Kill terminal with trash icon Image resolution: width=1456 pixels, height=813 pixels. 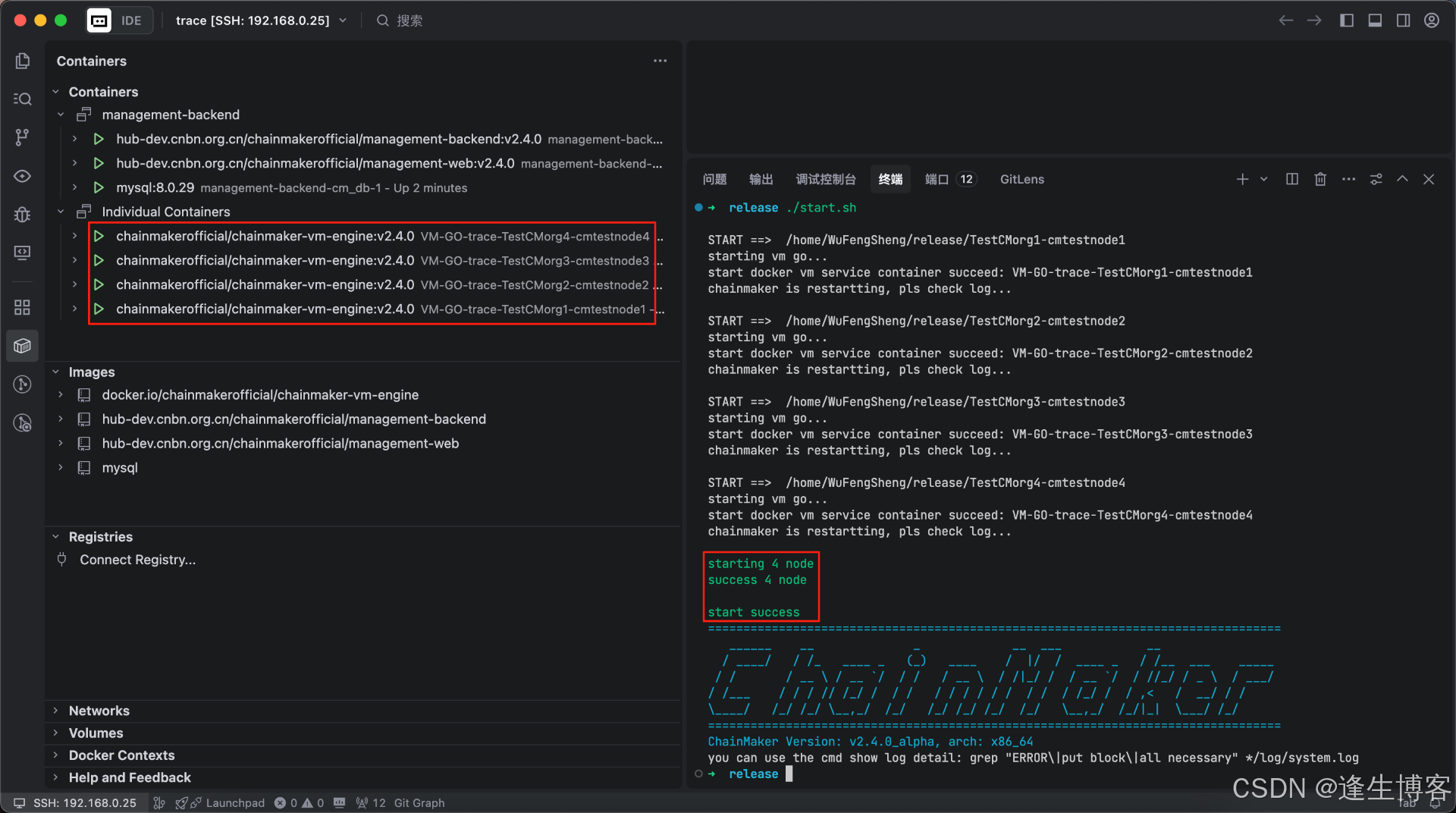coord(1320,179)
